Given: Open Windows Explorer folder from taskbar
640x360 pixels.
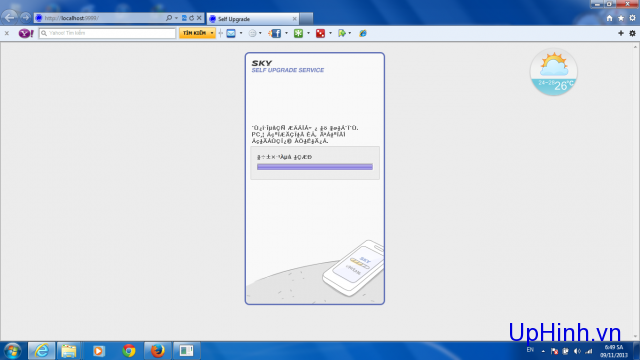Looking at the screenshot, I should point(69,351).
